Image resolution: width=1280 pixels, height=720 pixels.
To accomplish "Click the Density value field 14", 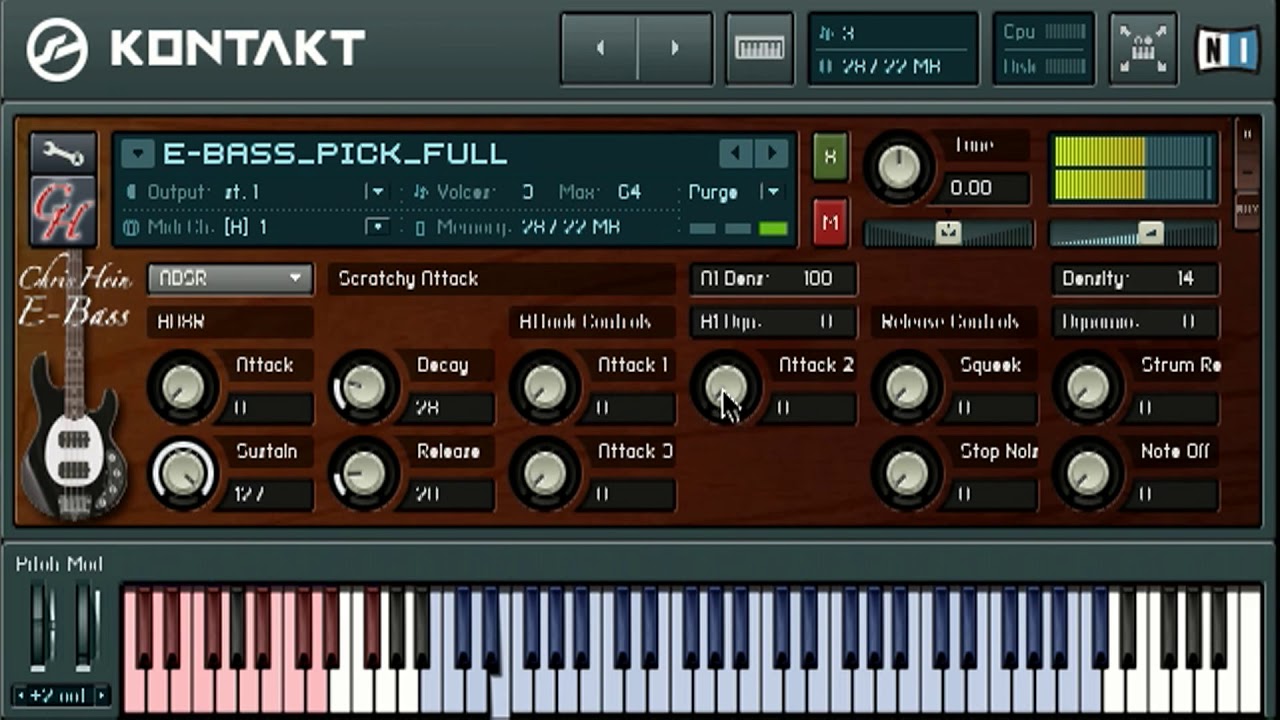I will (x=1185, y=279).
